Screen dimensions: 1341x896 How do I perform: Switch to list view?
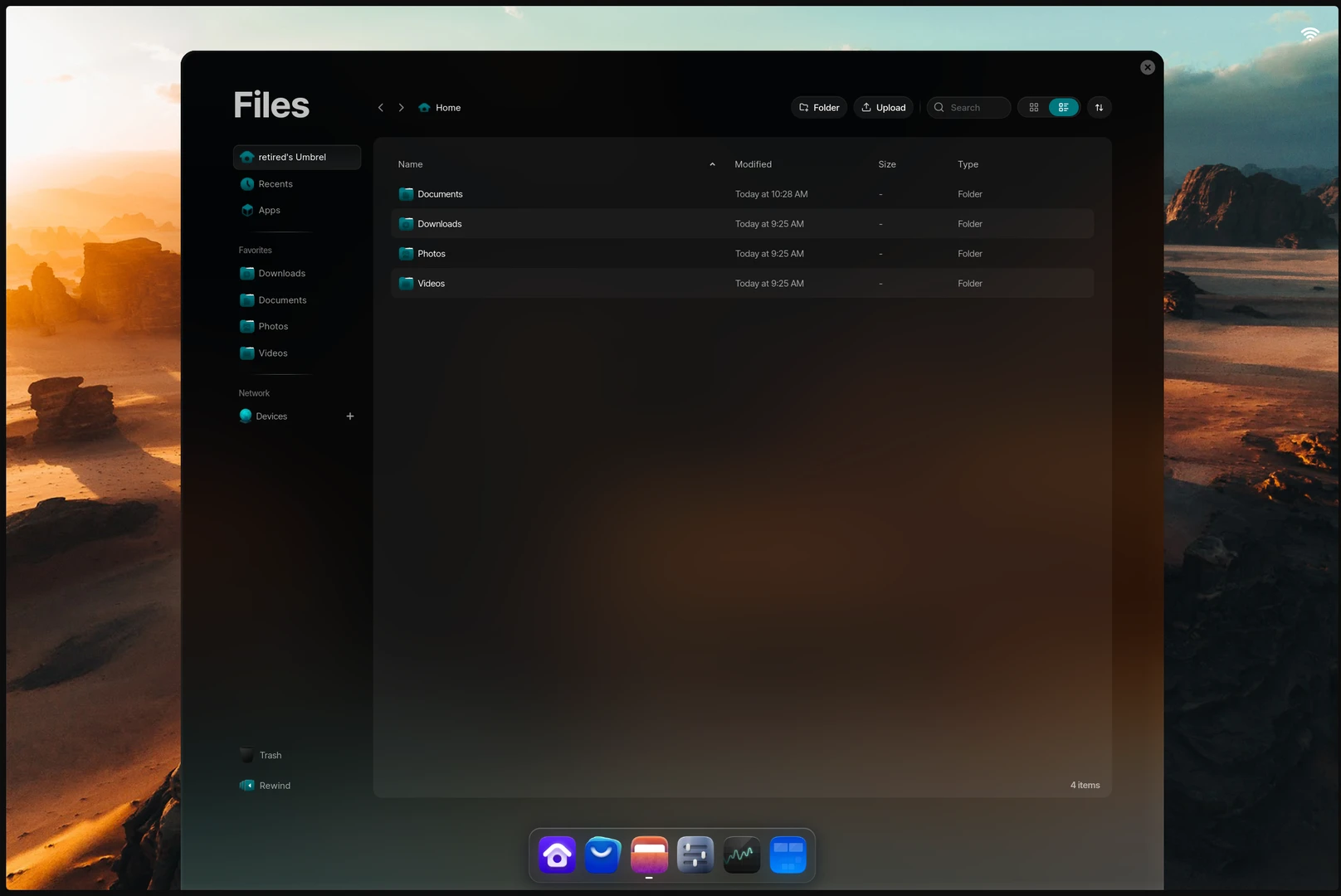coord(1063,108)
